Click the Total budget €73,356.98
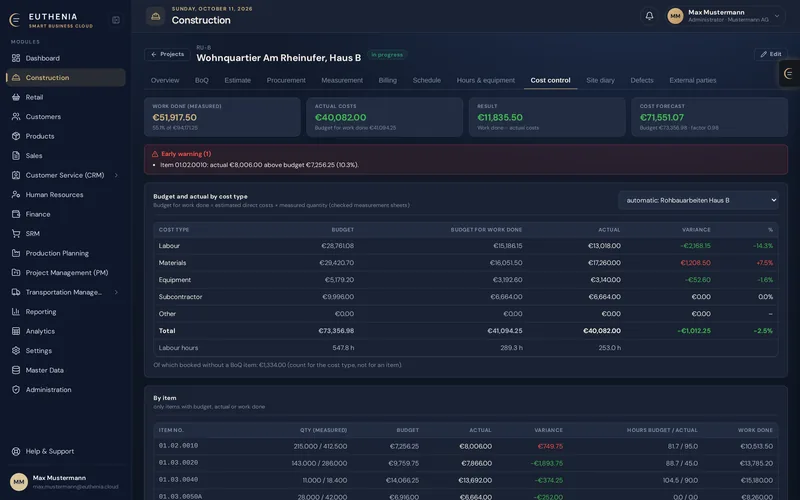 (x=336, y=331)
